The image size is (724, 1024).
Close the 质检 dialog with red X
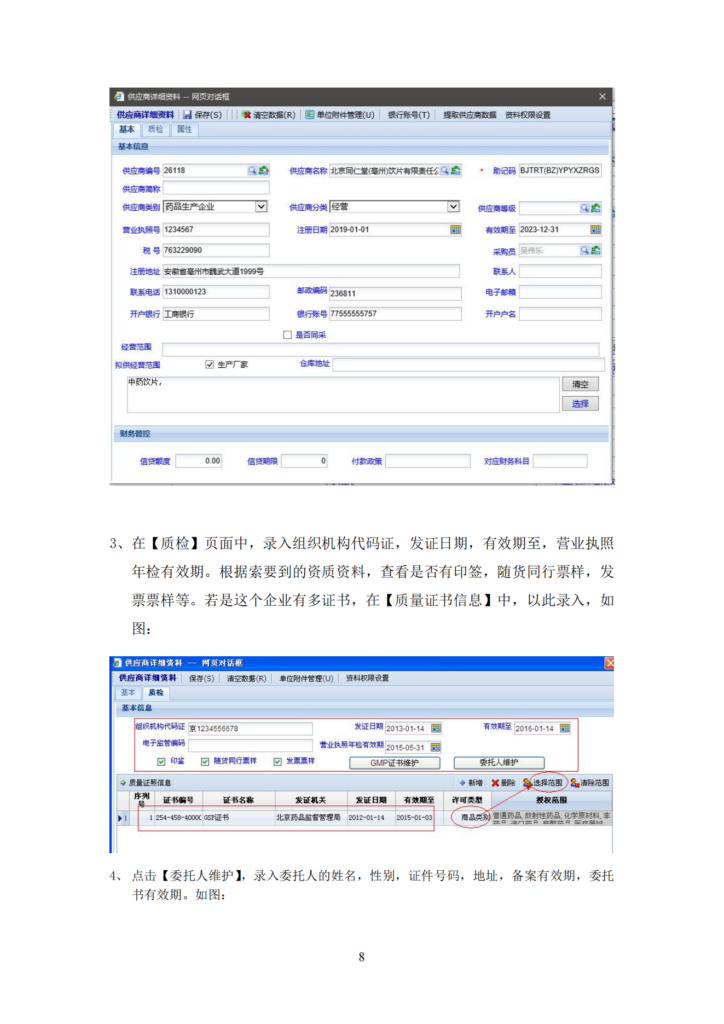[609, 664]
